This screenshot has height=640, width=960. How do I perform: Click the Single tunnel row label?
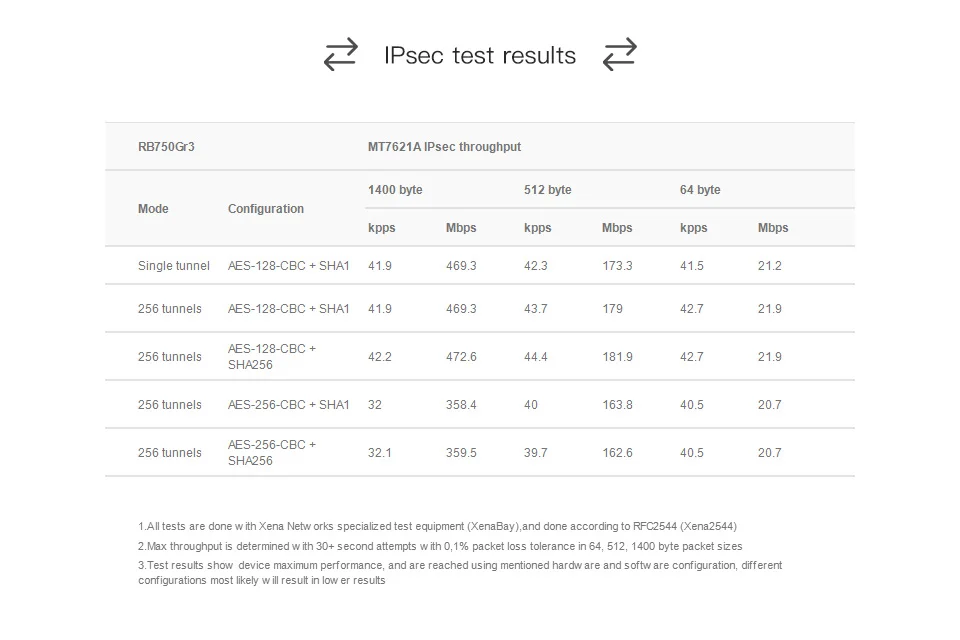[174, 266]
